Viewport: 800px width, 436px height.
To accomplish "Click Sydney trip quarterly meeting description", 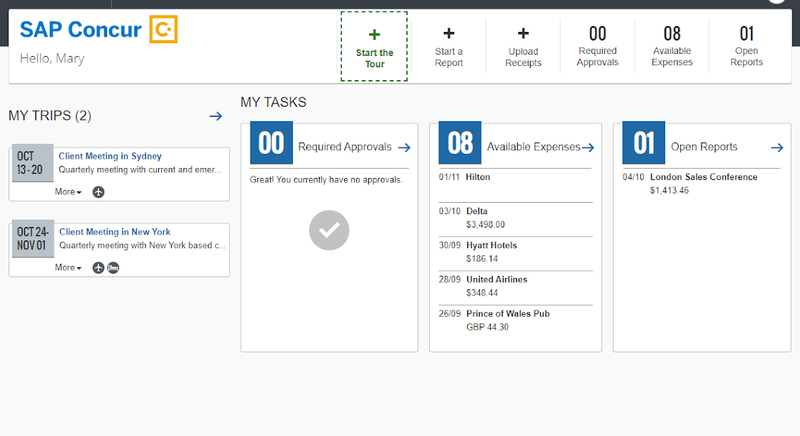I will pos(140,170).
